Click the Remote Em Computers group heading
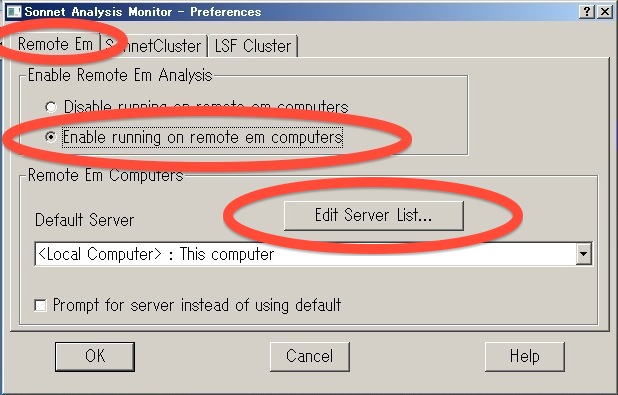This screenshot has height=395, width=618. 106,175
